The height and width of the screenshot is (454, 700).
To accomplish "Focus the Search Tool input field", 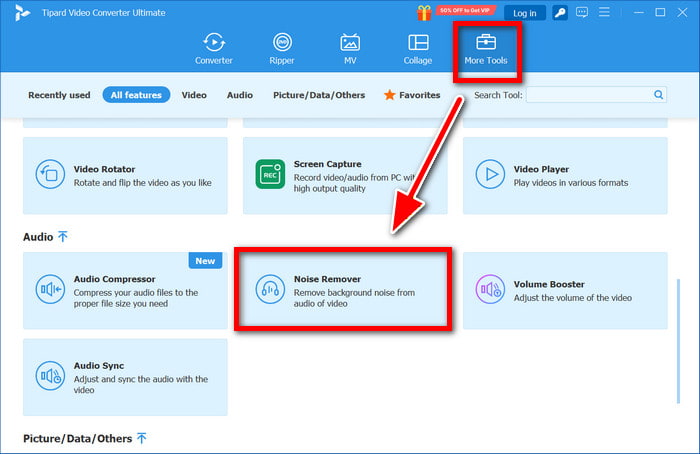I will click(x=588, y=95).
